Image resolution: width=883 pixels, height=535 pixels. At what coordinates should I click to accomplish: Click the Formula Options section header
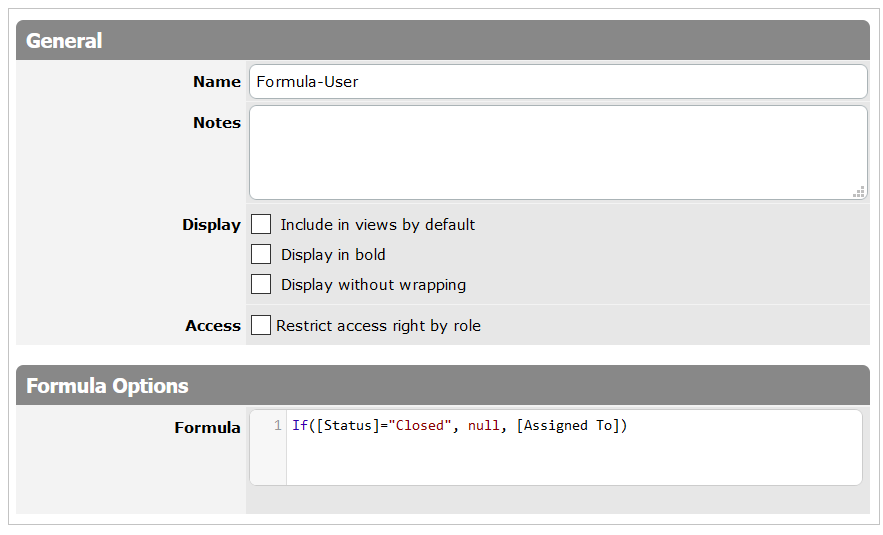coord(443,386)
